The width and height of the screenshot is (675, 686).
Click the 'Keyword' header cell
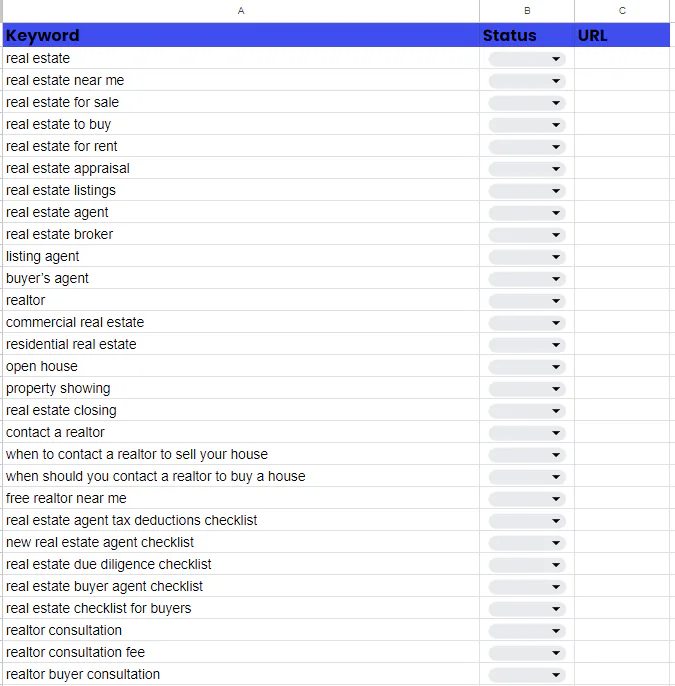241,35
